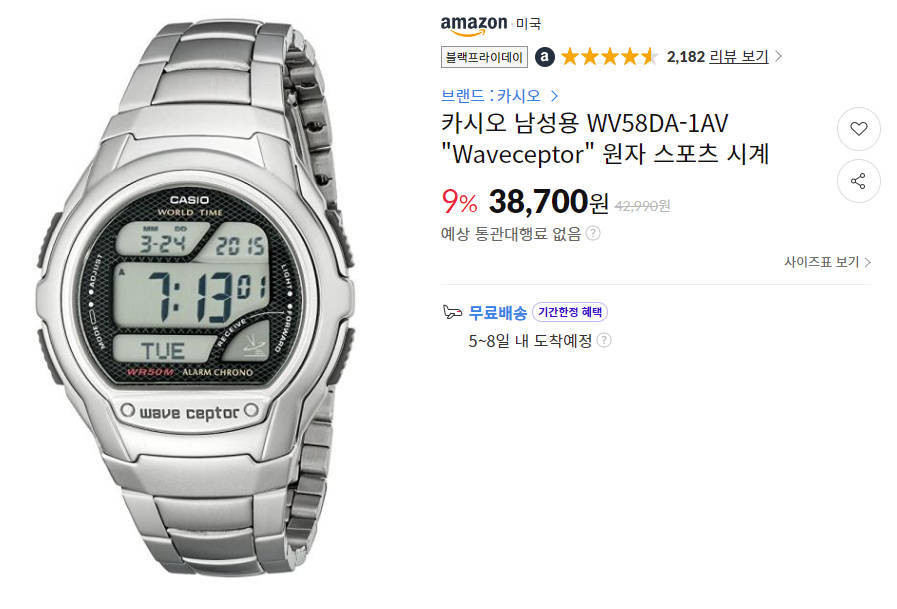Screen dimensions: 897x609
Task: Click the product title WV58DA-1AV
Action: (605, 138)
